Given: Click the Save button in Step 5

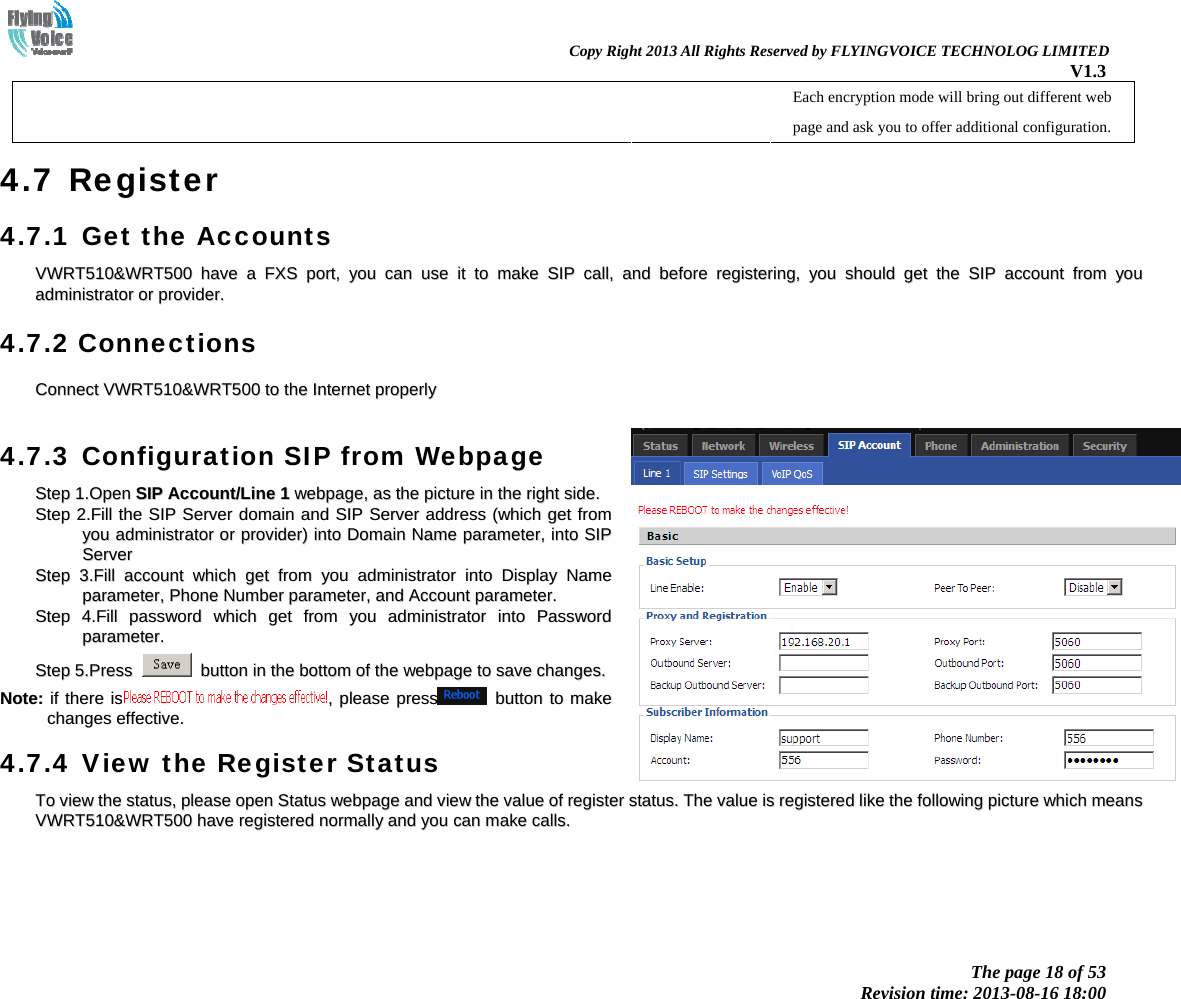Looking at the screenshot, I should [x=166, y=664].
